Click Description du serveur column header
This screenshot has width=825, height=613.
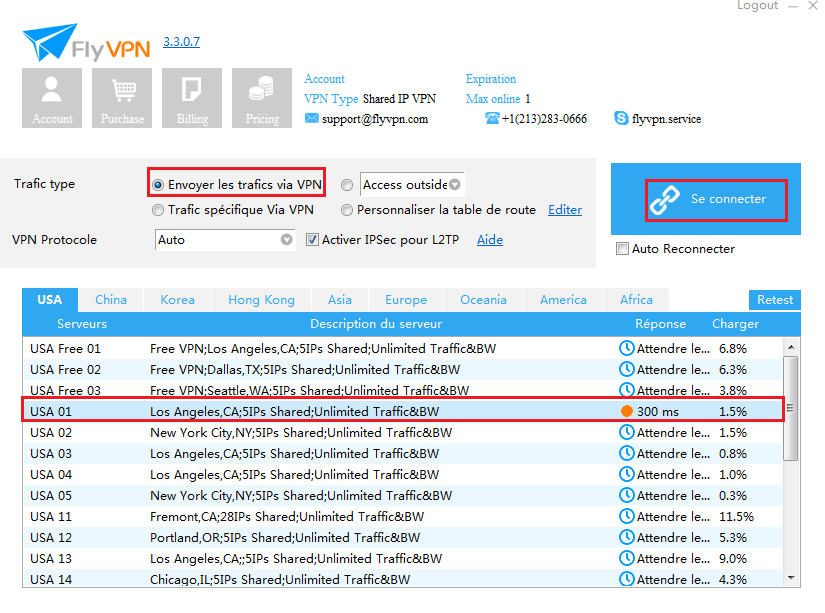click(x=376, y=324)
